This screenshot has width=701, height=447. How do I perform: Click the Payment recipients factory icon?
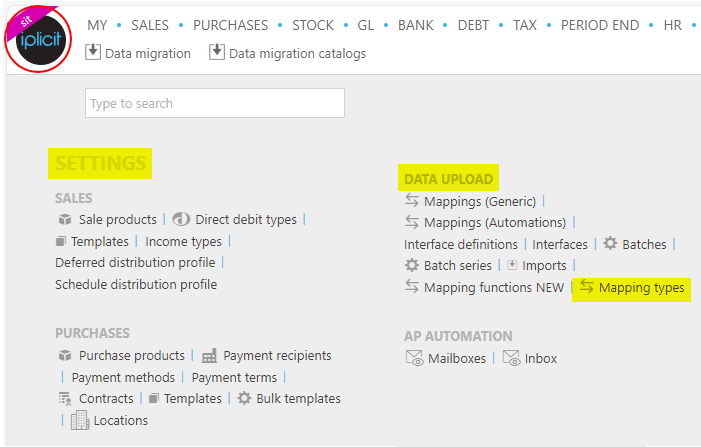coord(209,356)
